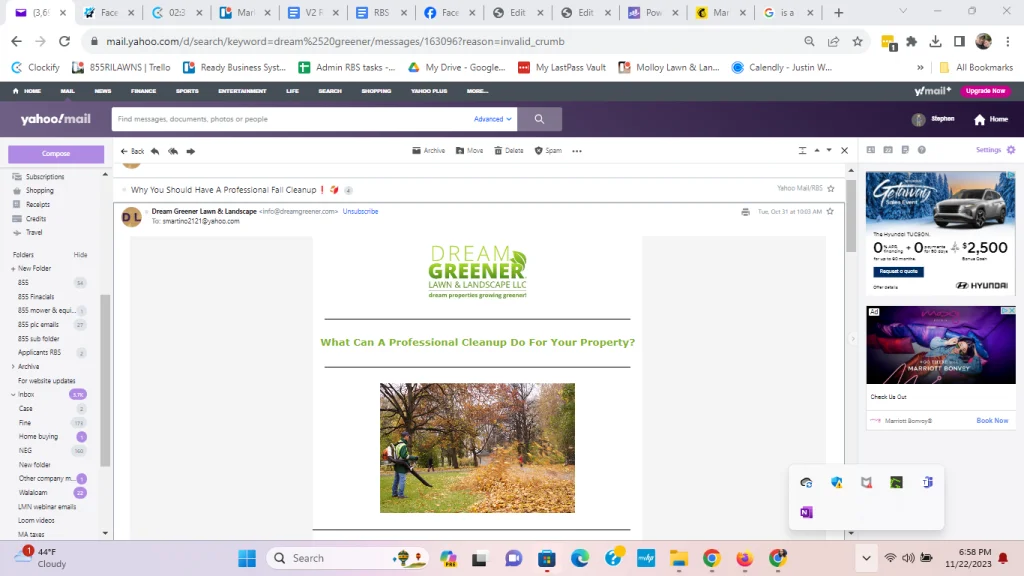This screenshot has width=1024, height=576.
Task: Click the Compose button
Action: coord(56,153)
